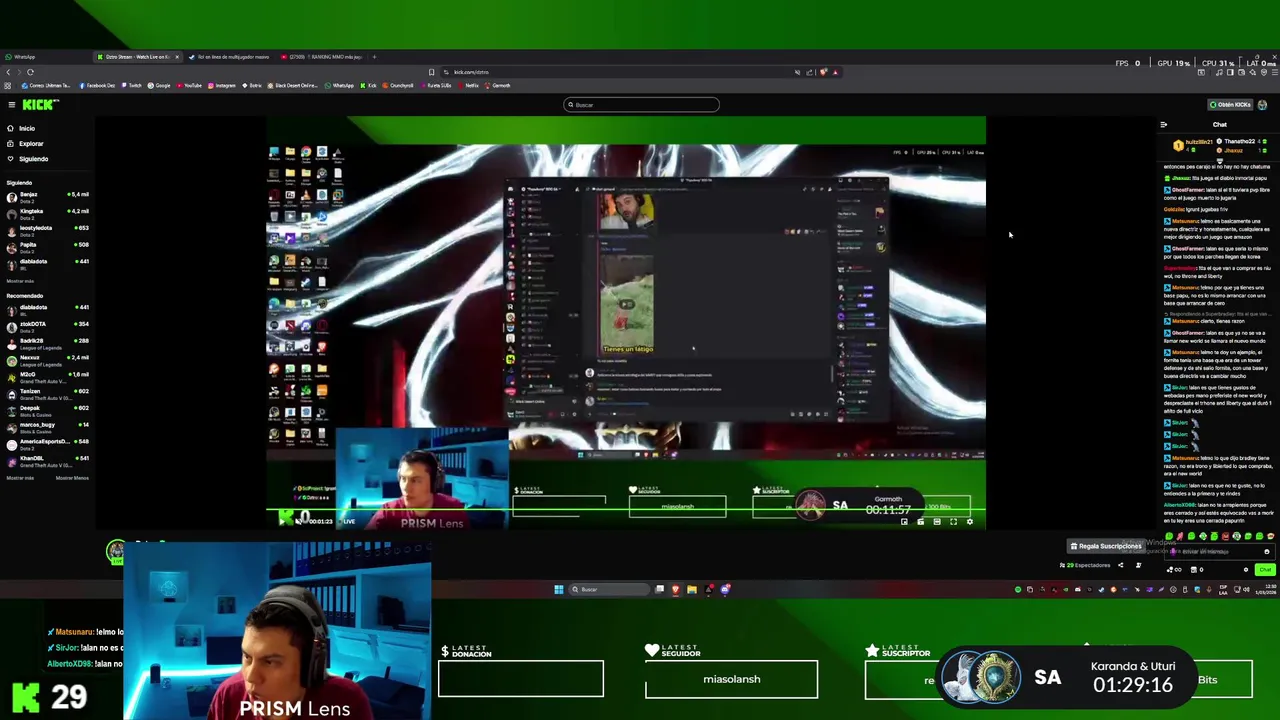Open Crunchyroll bookmark
The width and height of the screenshot is (1280, 720).
398,86
